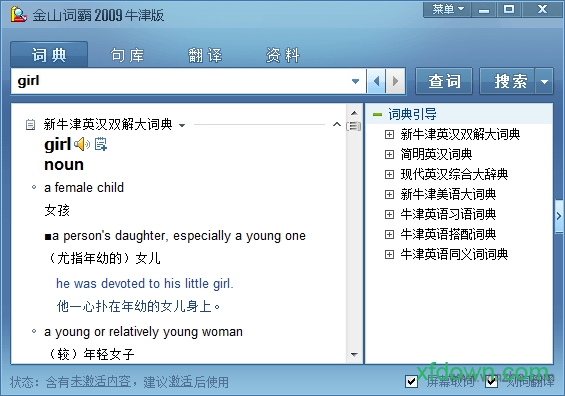Screen dimensions: 565x396
Task: Click the Chinese meaning （较）年轻女子
Action: [x=91, y=355]
